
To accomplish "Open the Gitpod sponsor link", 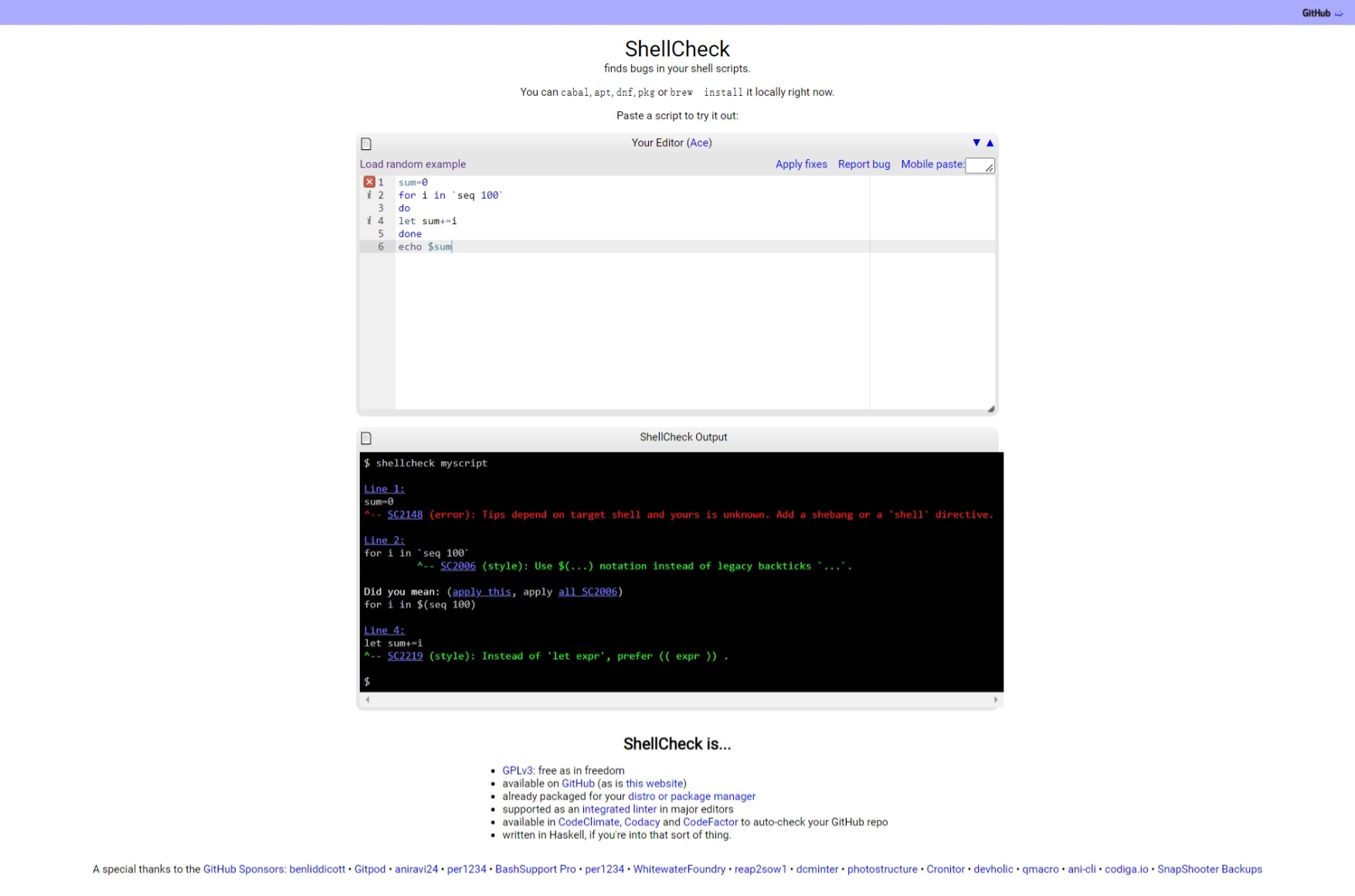I will [370, 870].
